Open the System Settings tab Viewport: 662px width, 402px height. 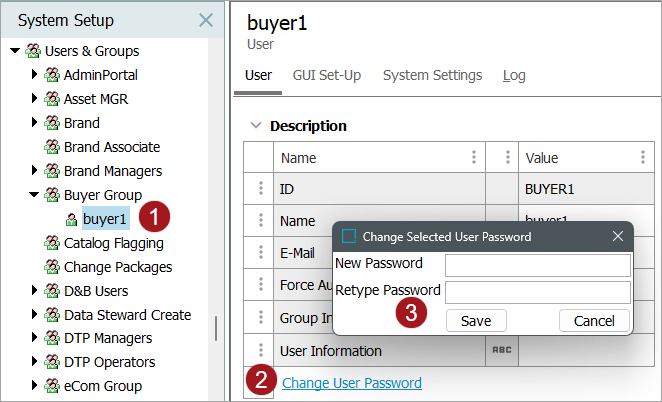pos(432,75)
